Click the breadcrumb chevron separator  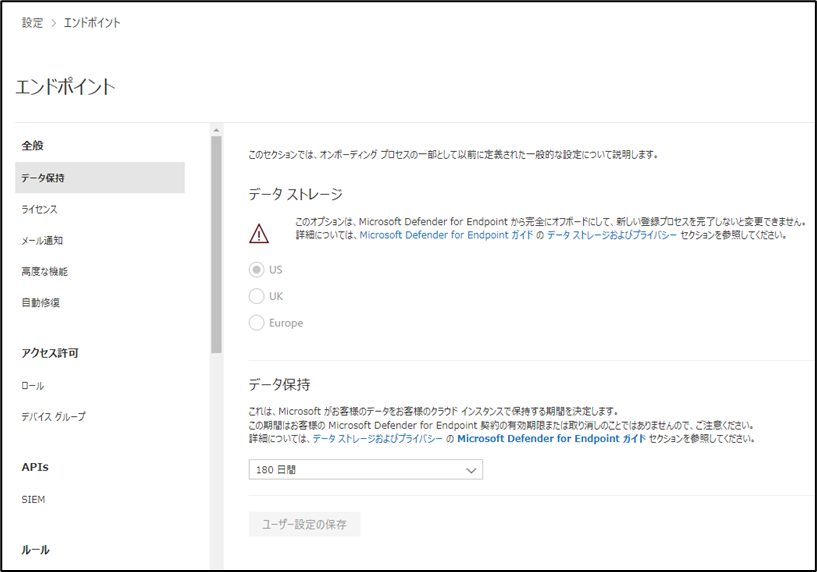(53, 23)
